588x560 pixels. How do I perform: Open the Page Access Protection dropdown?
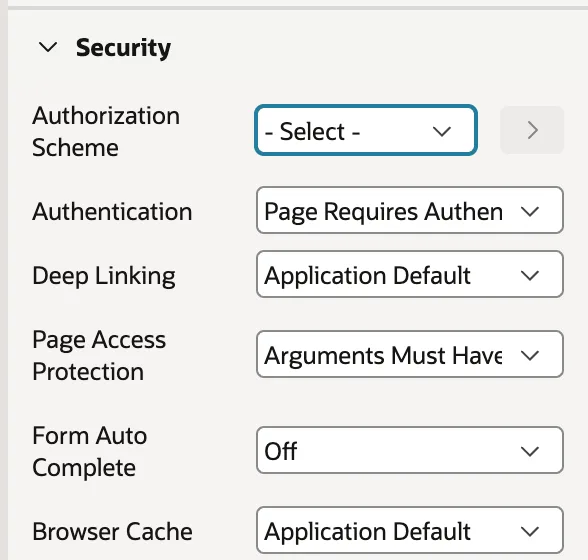410,354
